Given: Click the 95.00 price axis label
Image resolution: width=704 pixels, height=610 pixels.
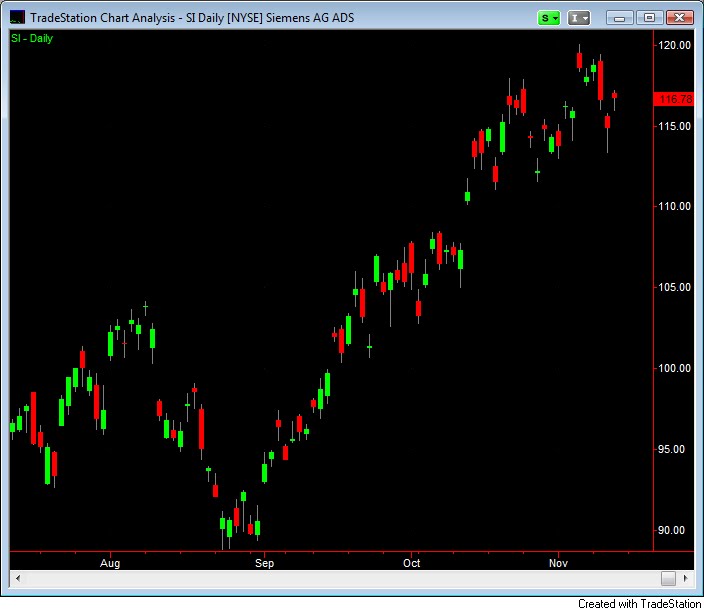Looking at the screenshot, I should (x=674, y=449).
